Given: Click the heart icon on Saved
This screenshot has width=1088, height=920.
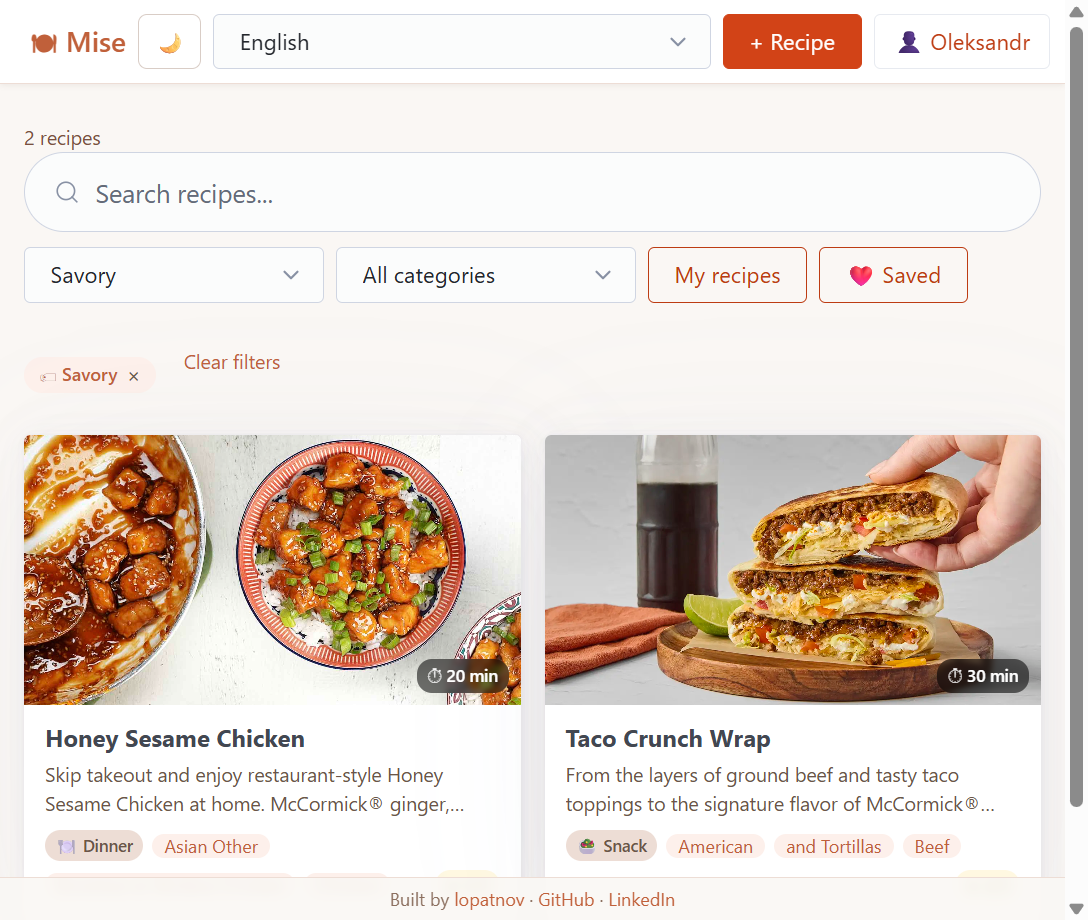Looking at the screenshot, I should click(860, 276).
